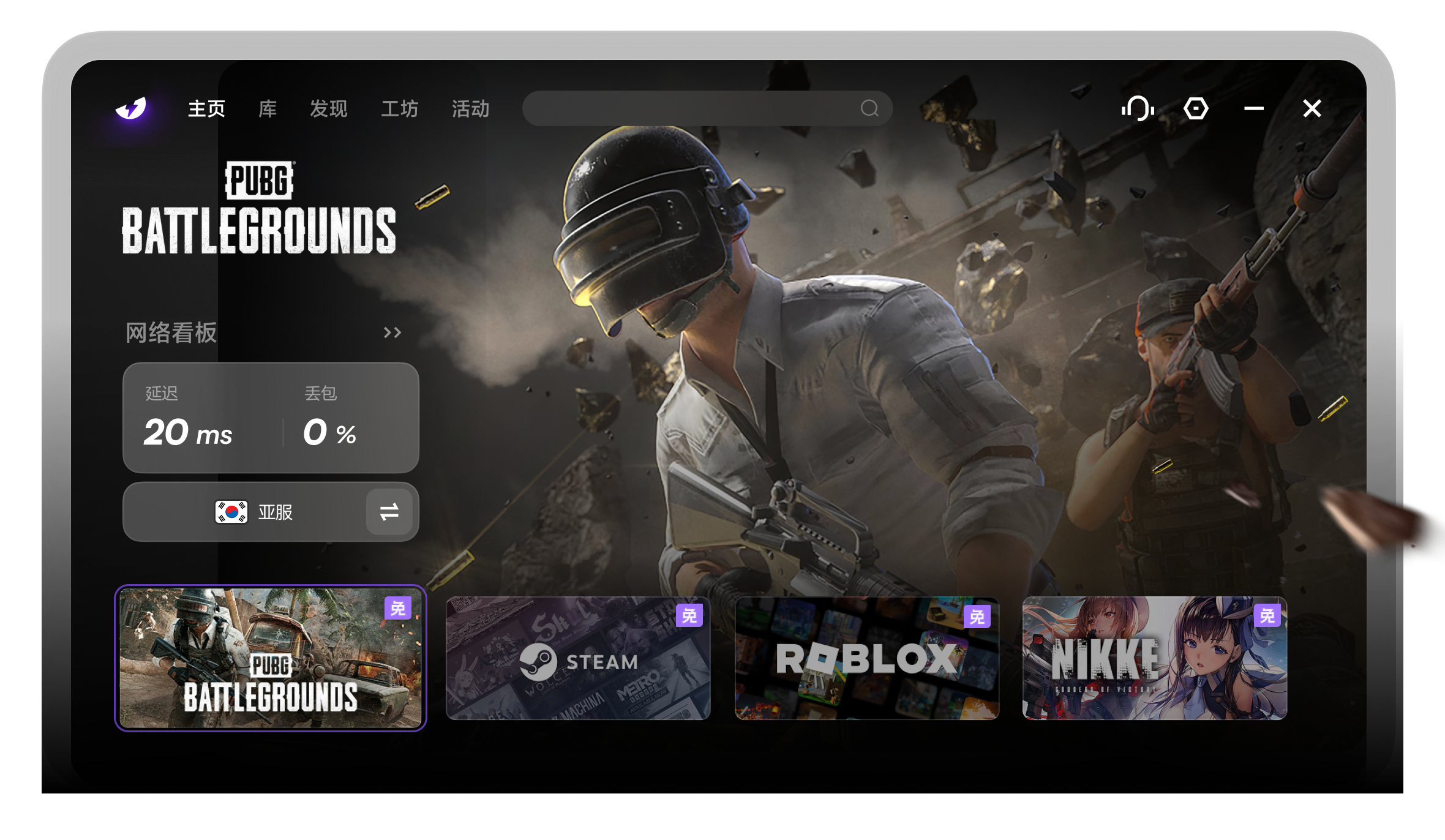
Task: Choose the Roblox game card
Action: coord(867,658)
